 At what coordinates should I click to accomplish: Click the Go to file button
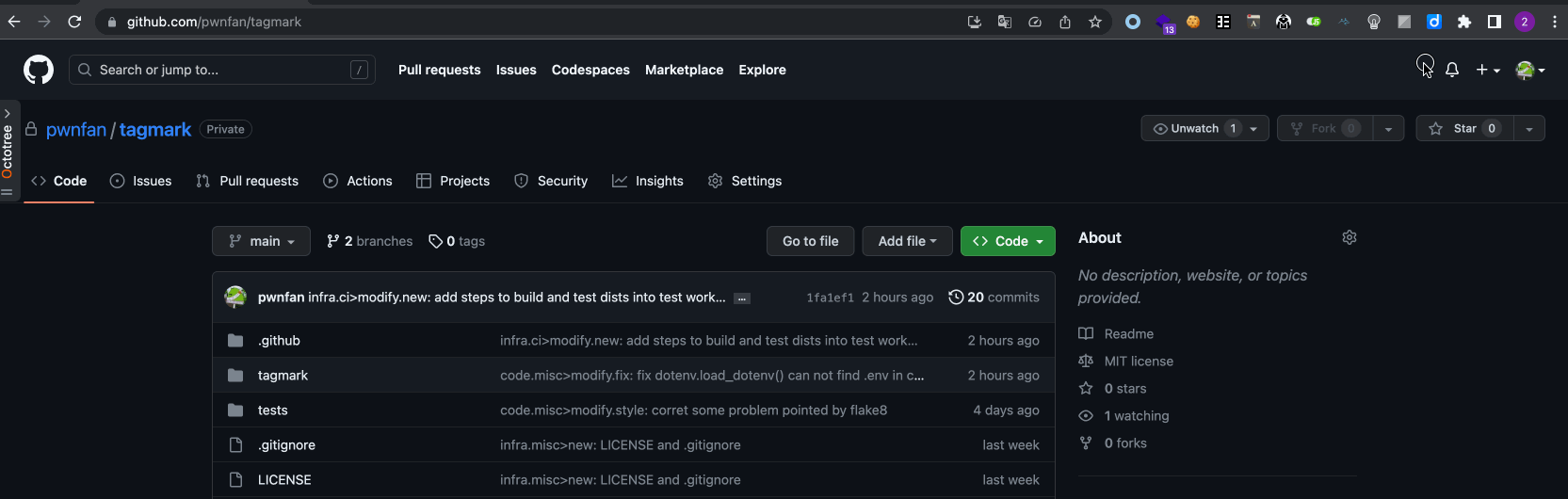[810, 241]
